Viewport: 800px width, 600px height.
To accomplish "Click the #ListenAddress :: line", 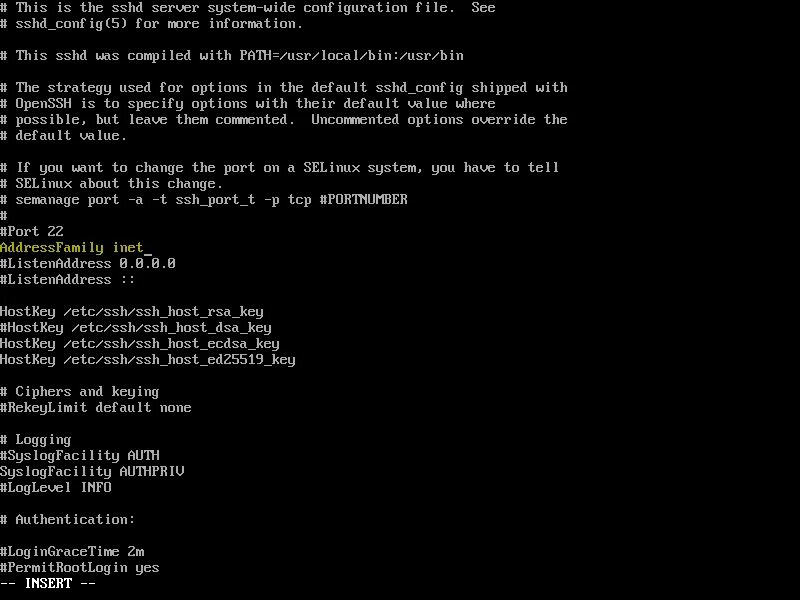I will tap(68, 279).
